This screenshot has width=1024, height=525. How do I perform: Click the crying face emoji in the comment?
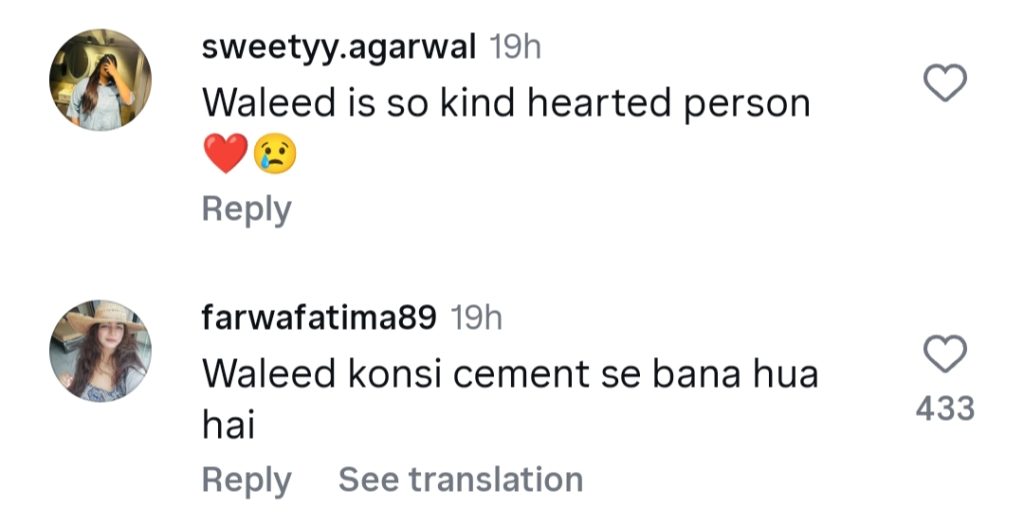tap(275, 153)
